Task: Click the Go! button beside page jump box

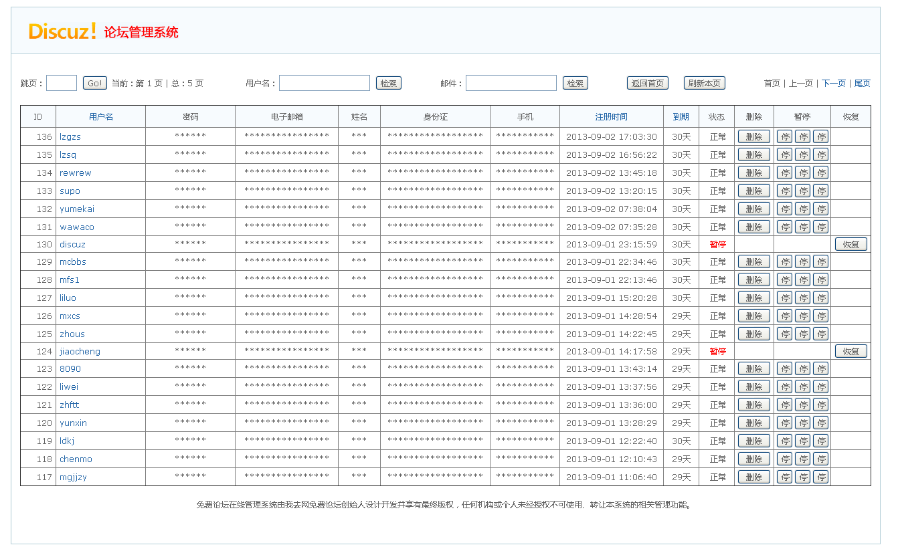Action: [95, 83]
